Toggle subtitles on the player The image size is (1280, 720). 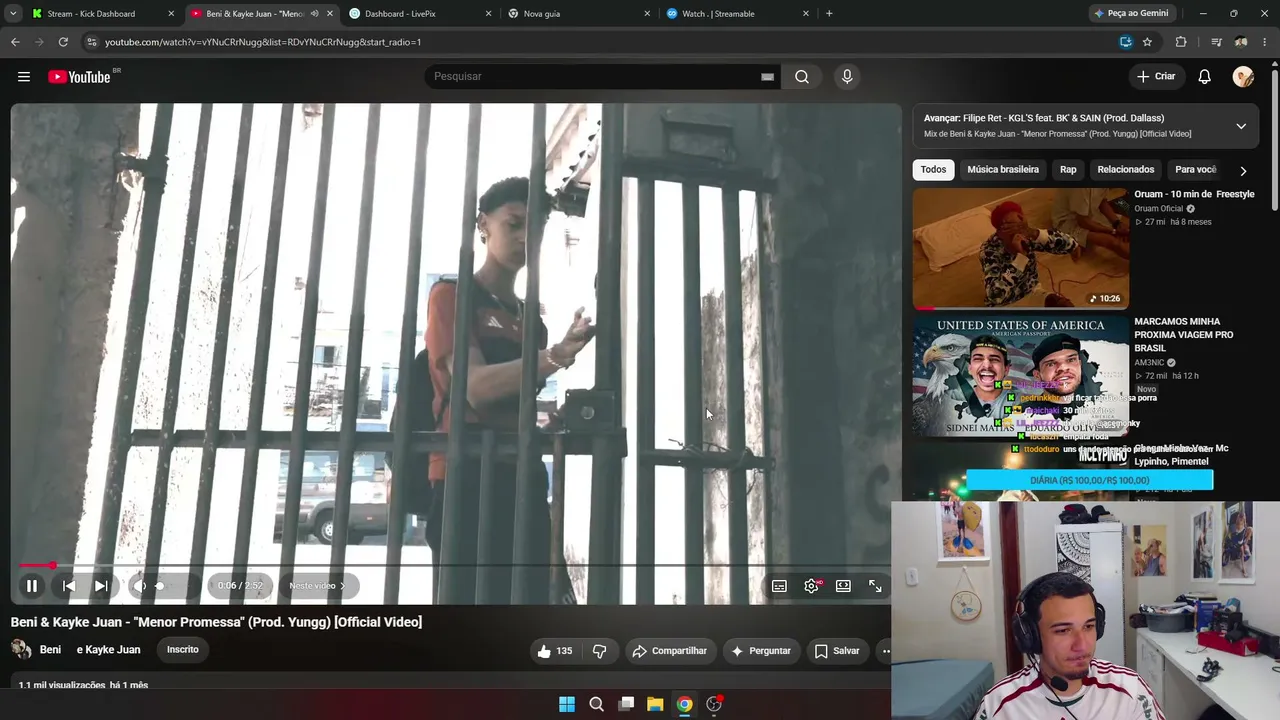tap(779, 586)
